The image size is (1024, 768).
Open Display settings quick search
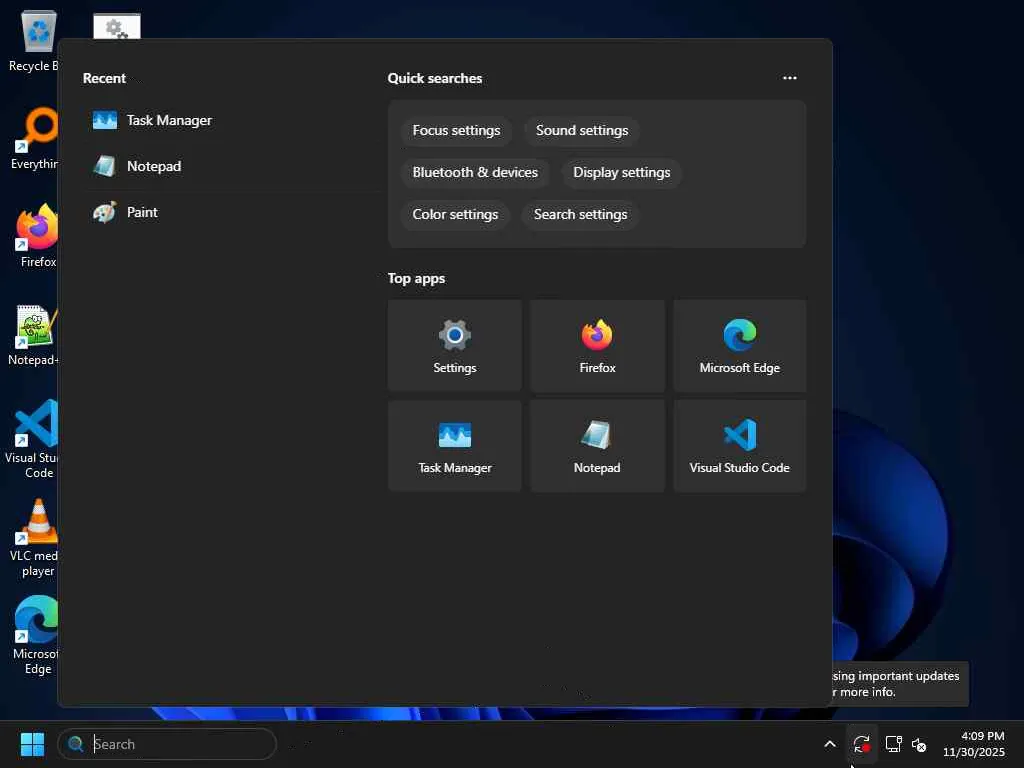tap(621, 172)
